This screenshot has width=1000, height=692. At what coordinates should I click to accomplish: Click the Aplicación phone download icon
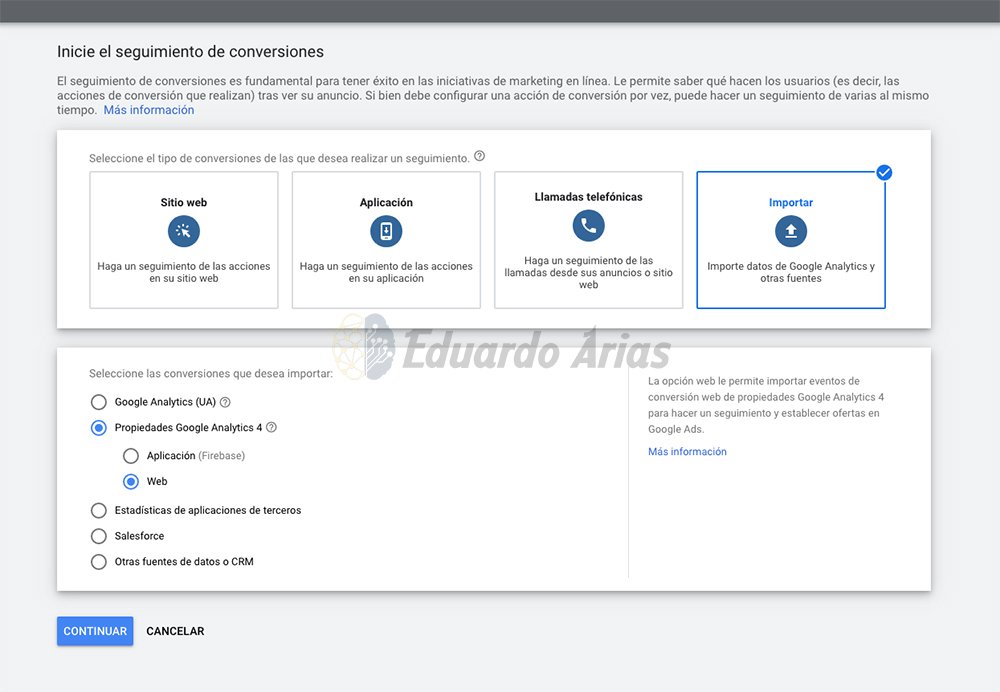tap(386, 231)
